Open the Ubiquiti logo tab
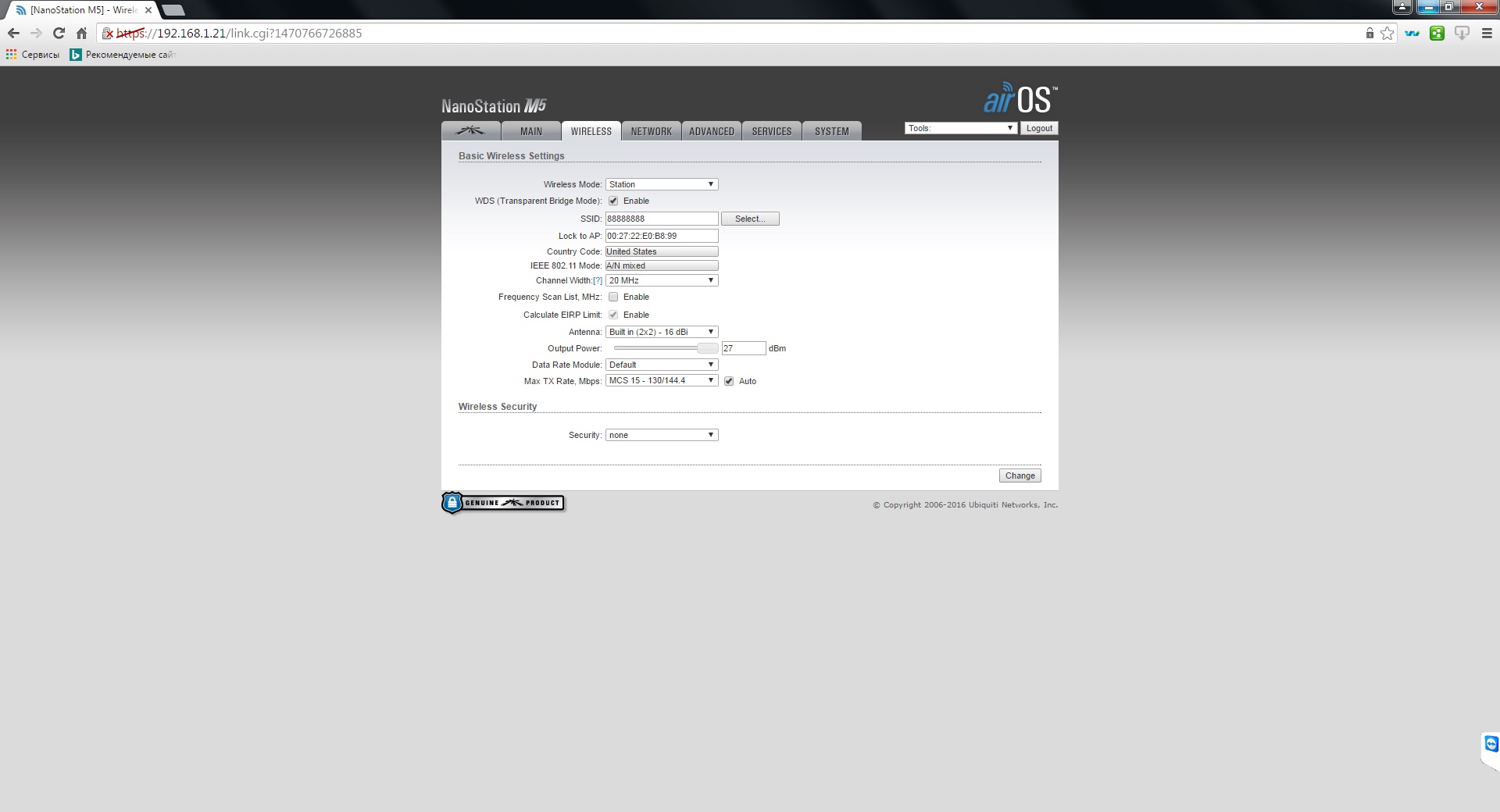 coord(470,131)
